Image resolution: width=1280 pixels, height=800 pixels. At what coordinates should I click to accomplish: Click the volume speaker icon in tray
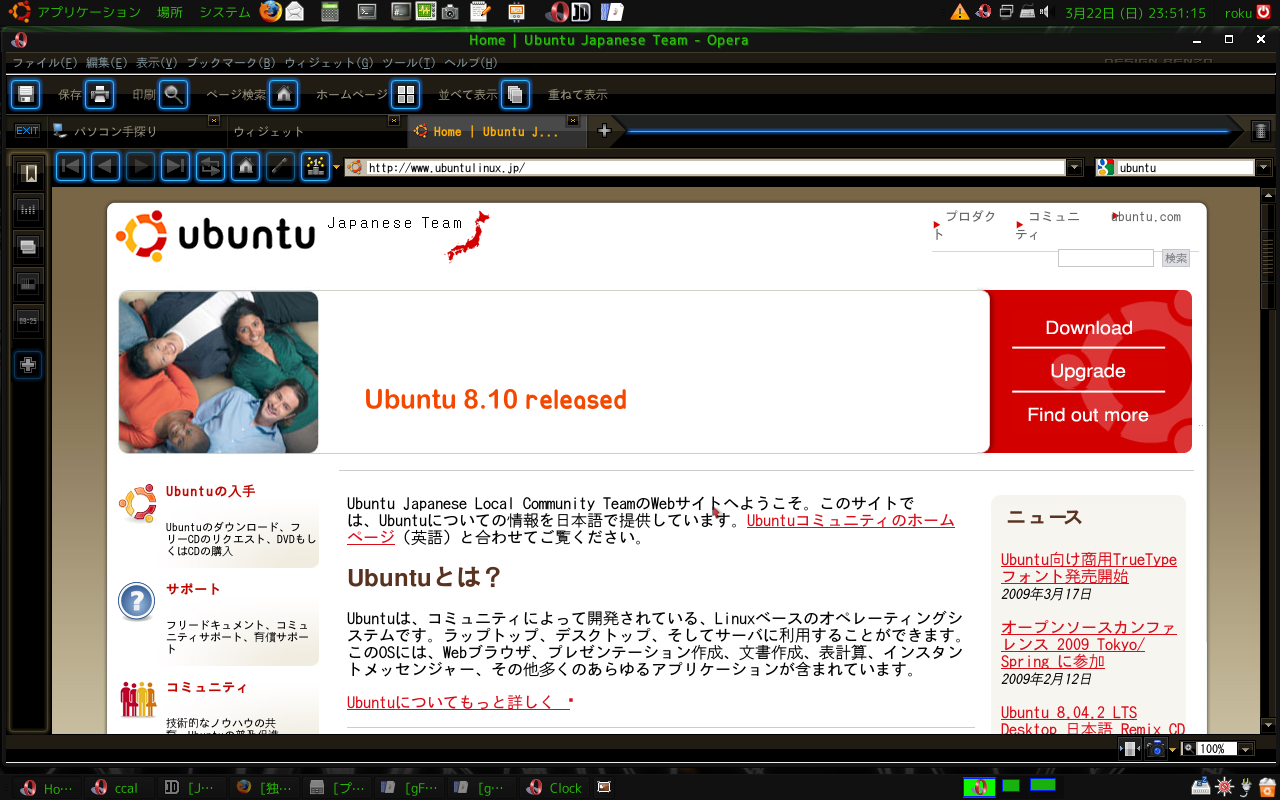click(x=1046, y=12)
